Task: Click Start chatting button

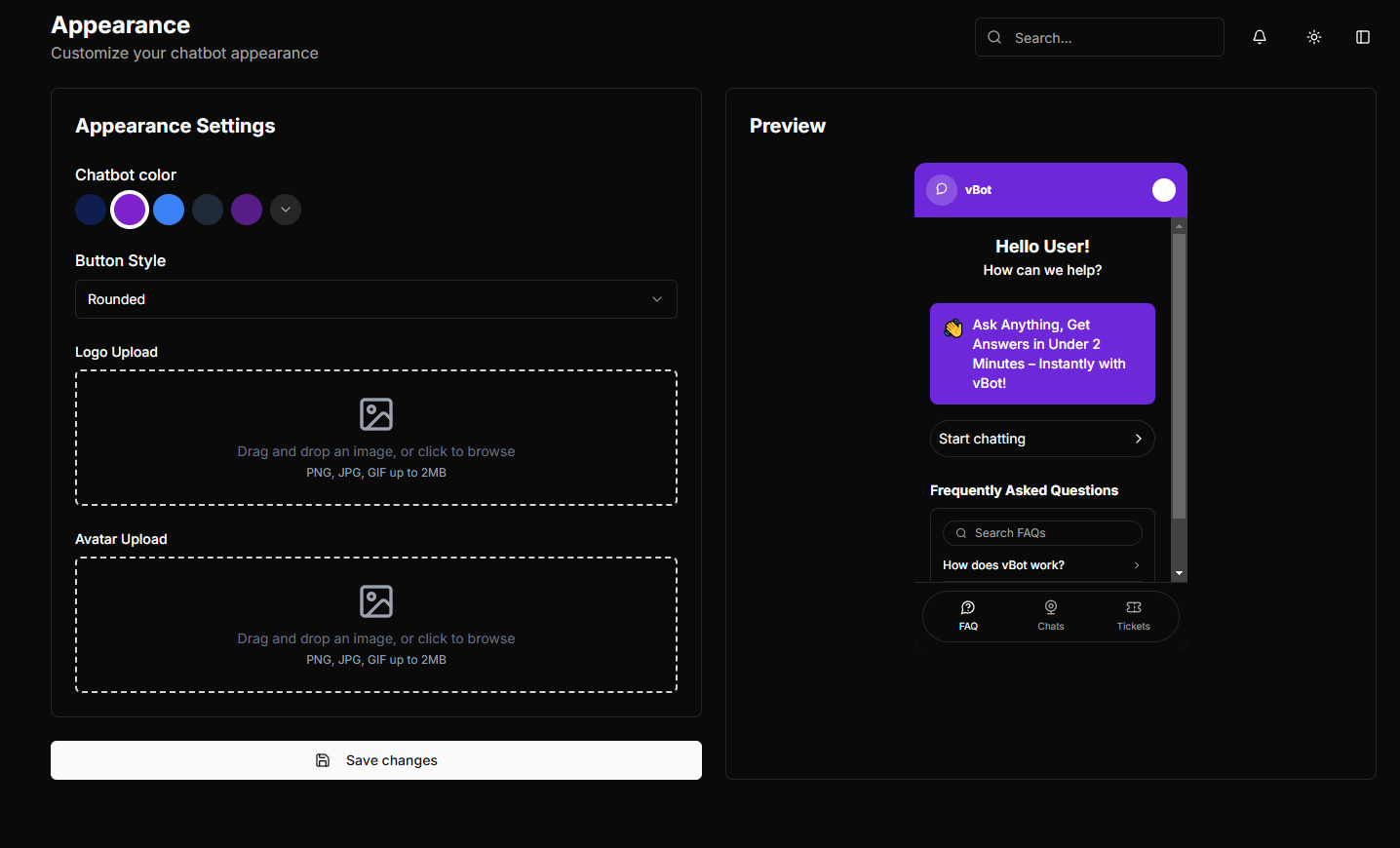Action: point(1042,439)
